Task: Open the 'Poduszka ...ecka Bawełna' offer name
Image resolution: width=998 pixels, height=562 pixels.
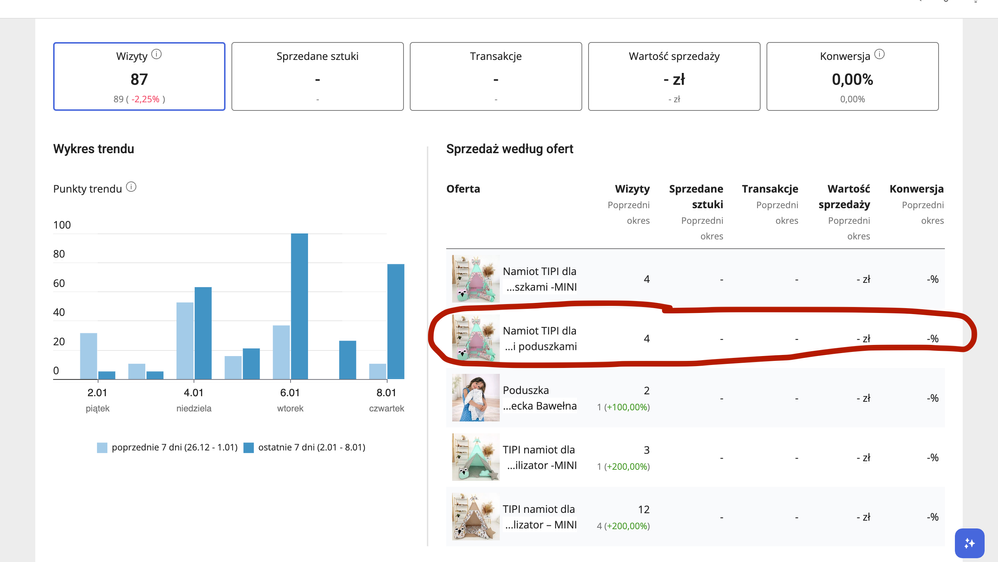Action: point(539,398)
